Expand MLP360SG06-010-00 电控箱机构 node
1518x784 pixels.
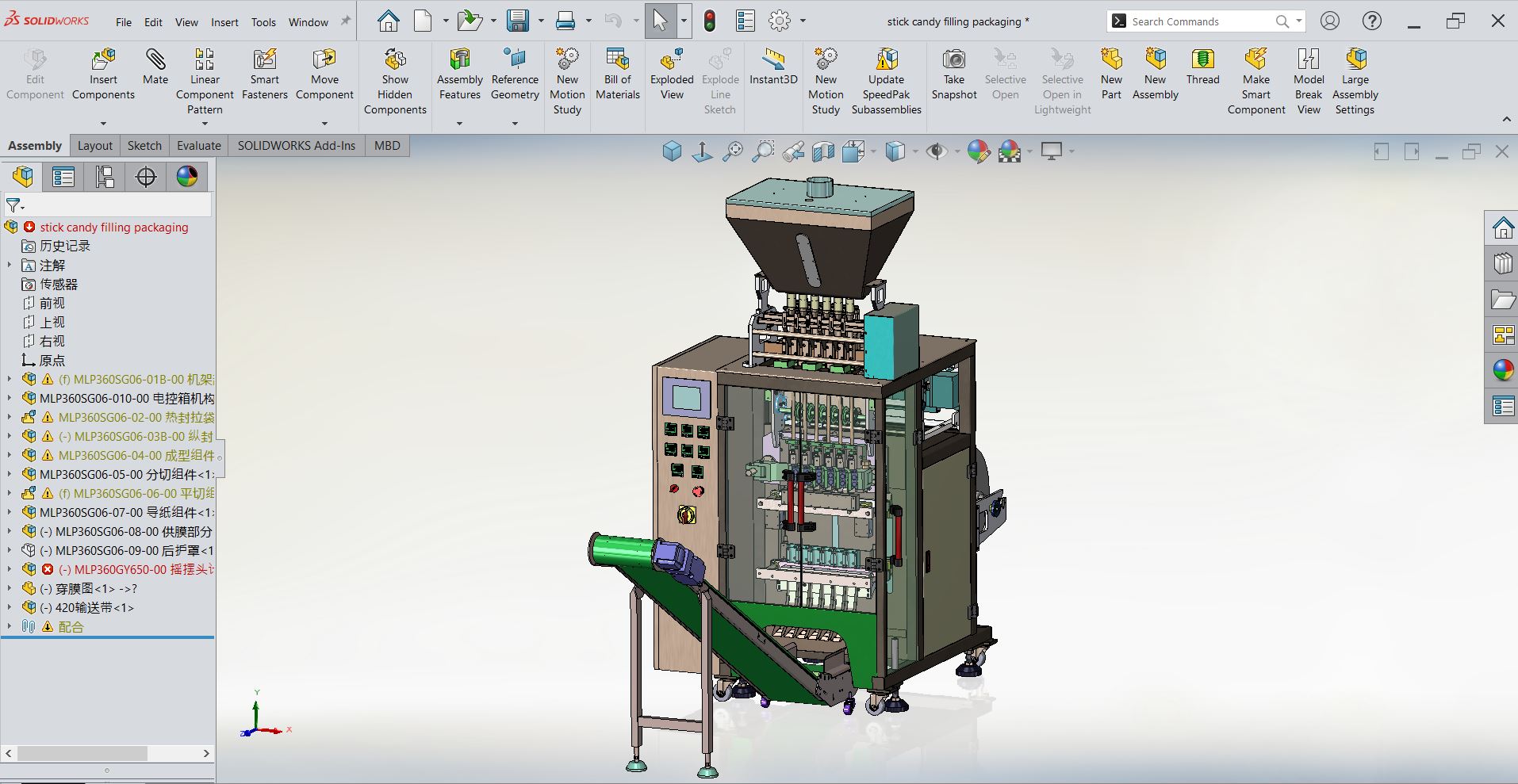coord(10,398)
